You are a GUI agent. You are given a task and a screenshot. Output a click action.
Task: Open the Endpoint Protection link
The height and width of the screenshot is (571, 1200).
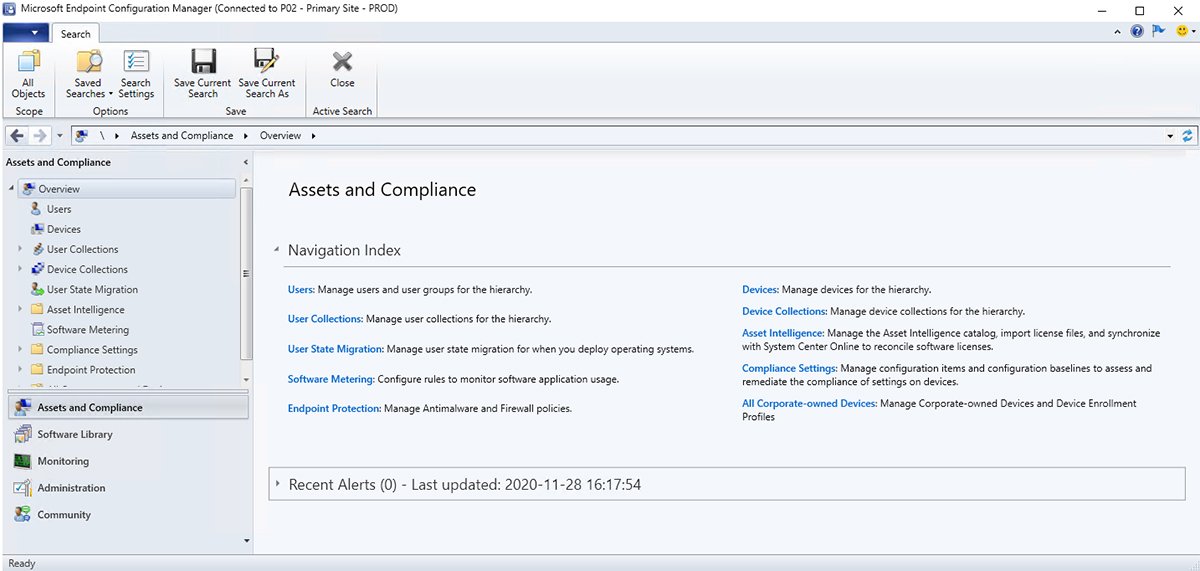point(334,409)
